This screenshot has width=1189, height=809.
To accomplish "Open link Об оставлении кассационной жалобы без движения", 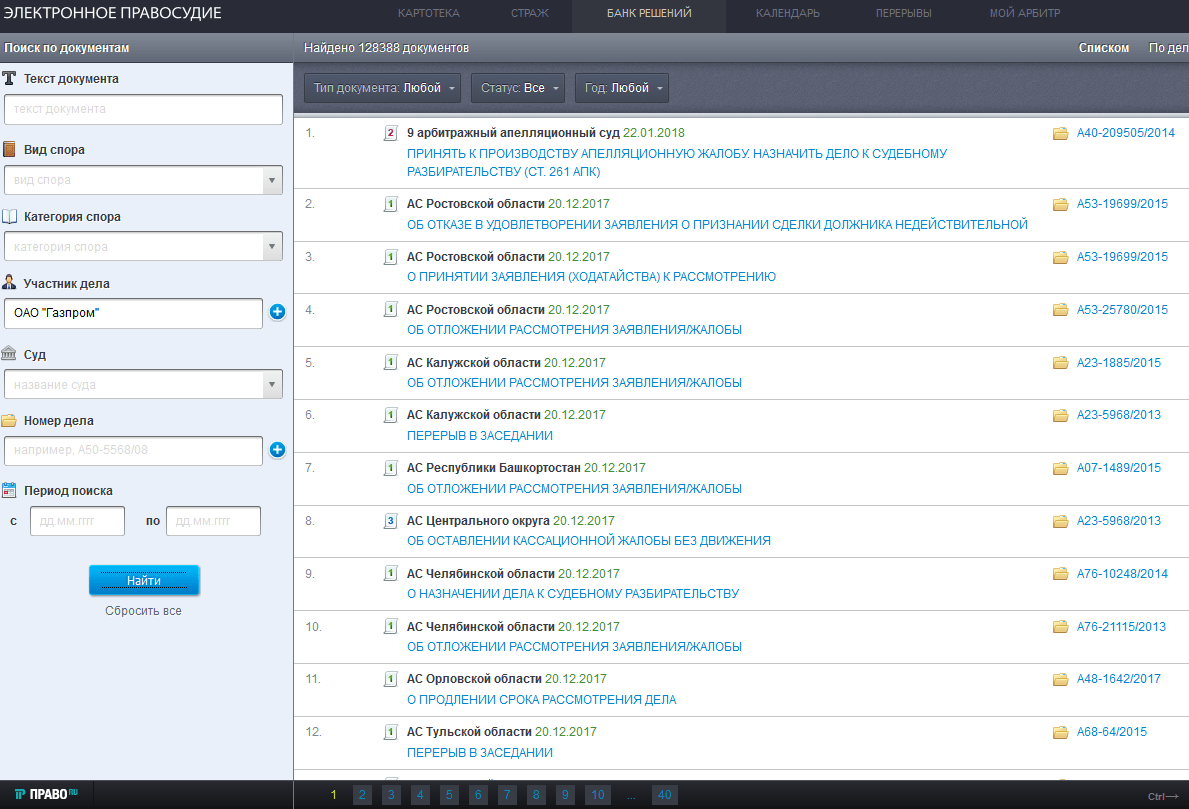I will click(588, 541).
